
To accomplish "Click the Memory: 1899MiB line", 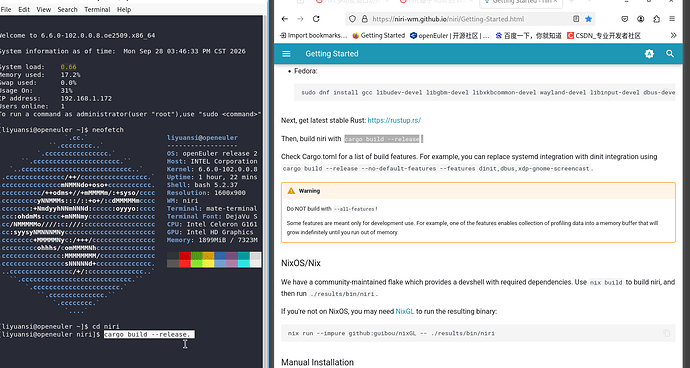I will point(212,240).
